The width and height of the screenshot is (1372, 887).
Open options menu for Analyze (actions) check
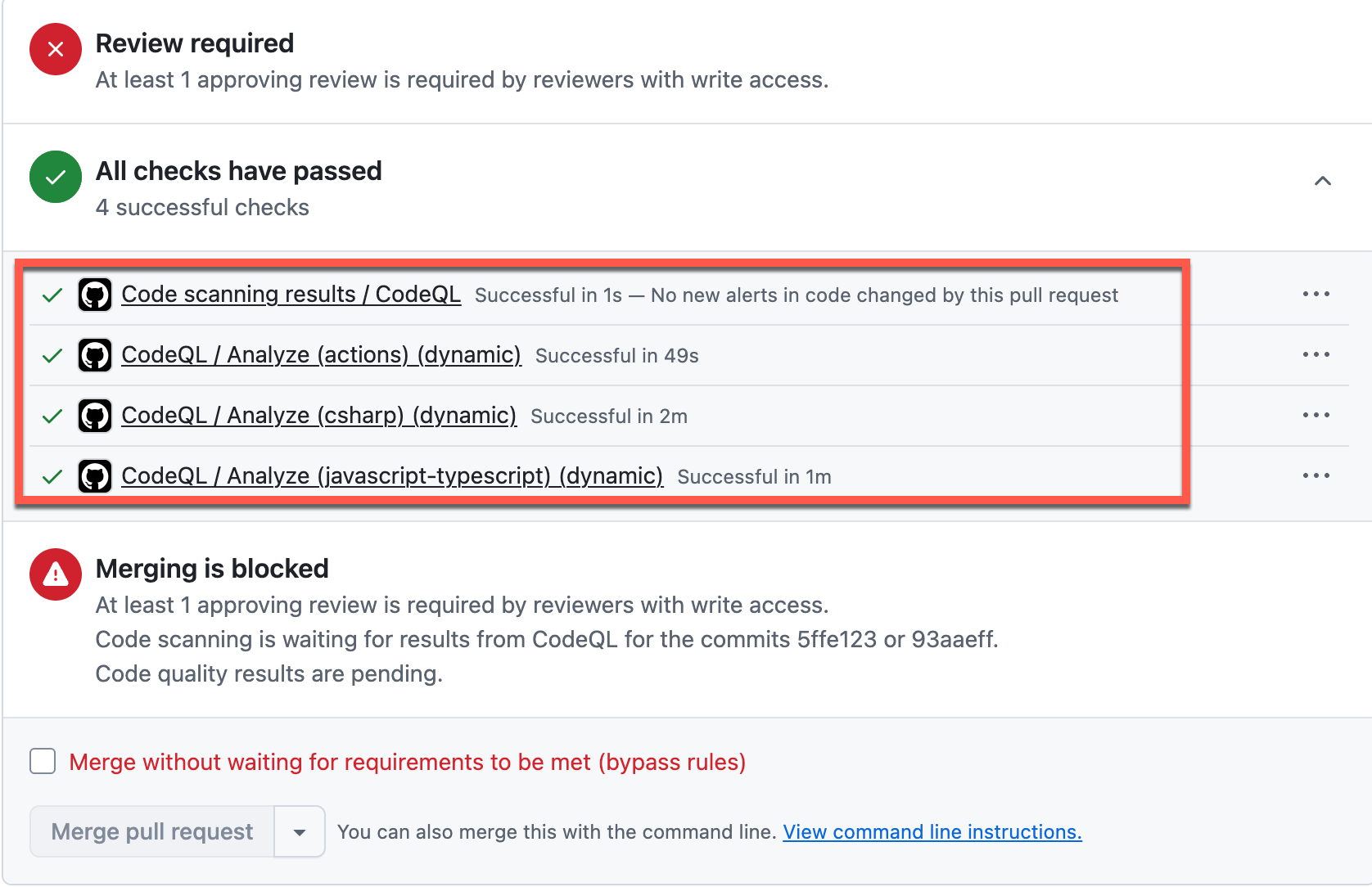(x=1316, y=354)
